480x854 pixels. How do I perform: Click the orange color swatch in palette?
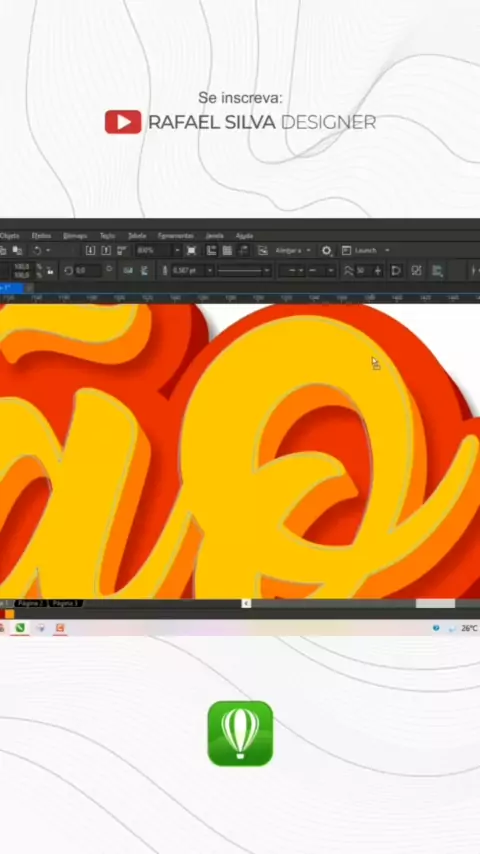[9, 614]
